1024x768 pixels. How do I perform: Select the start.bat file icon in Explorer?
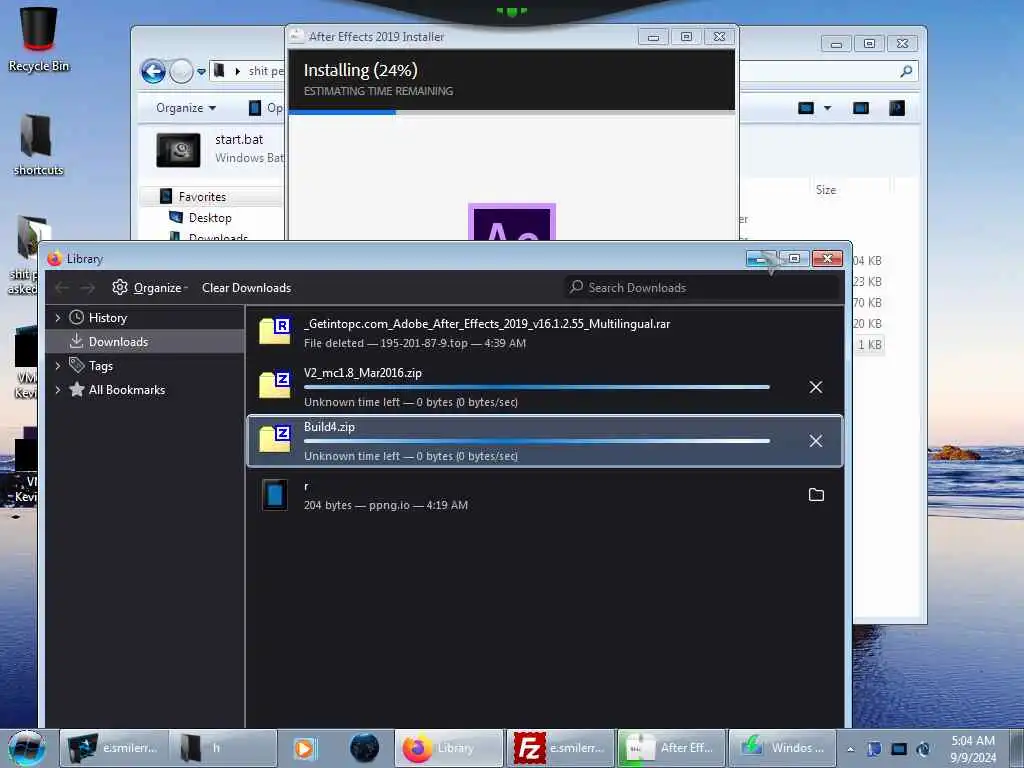178,150
